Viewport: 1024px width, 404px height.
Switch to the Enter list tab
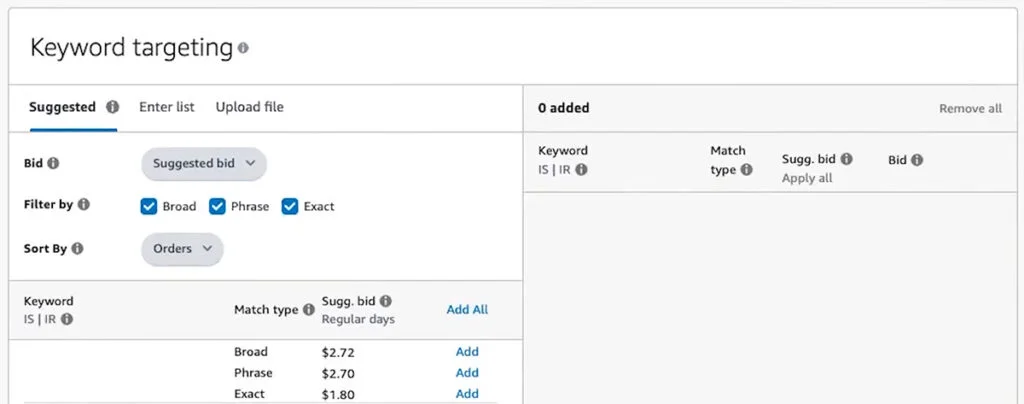pos(167,107)
